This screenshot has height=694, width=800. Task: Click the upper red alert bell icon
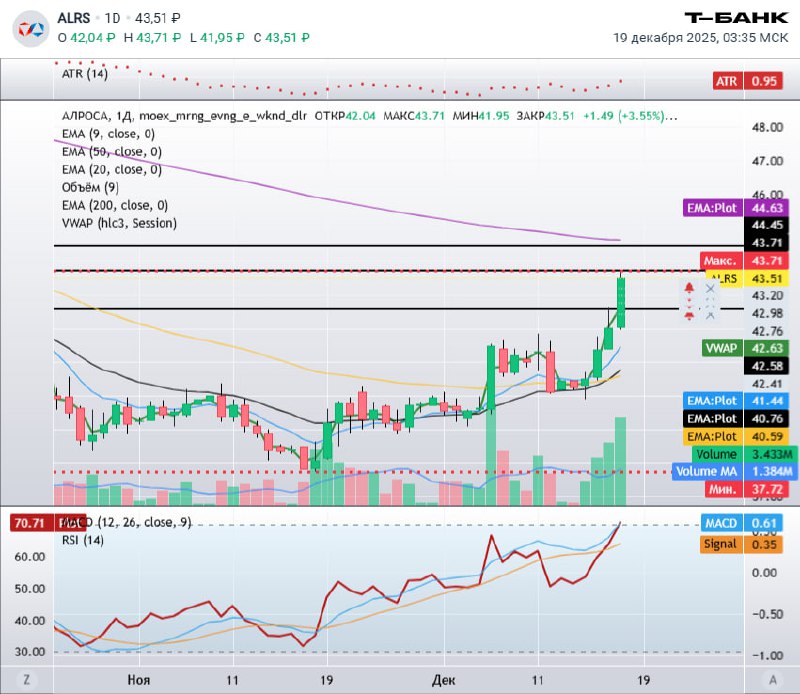point(689,288)
